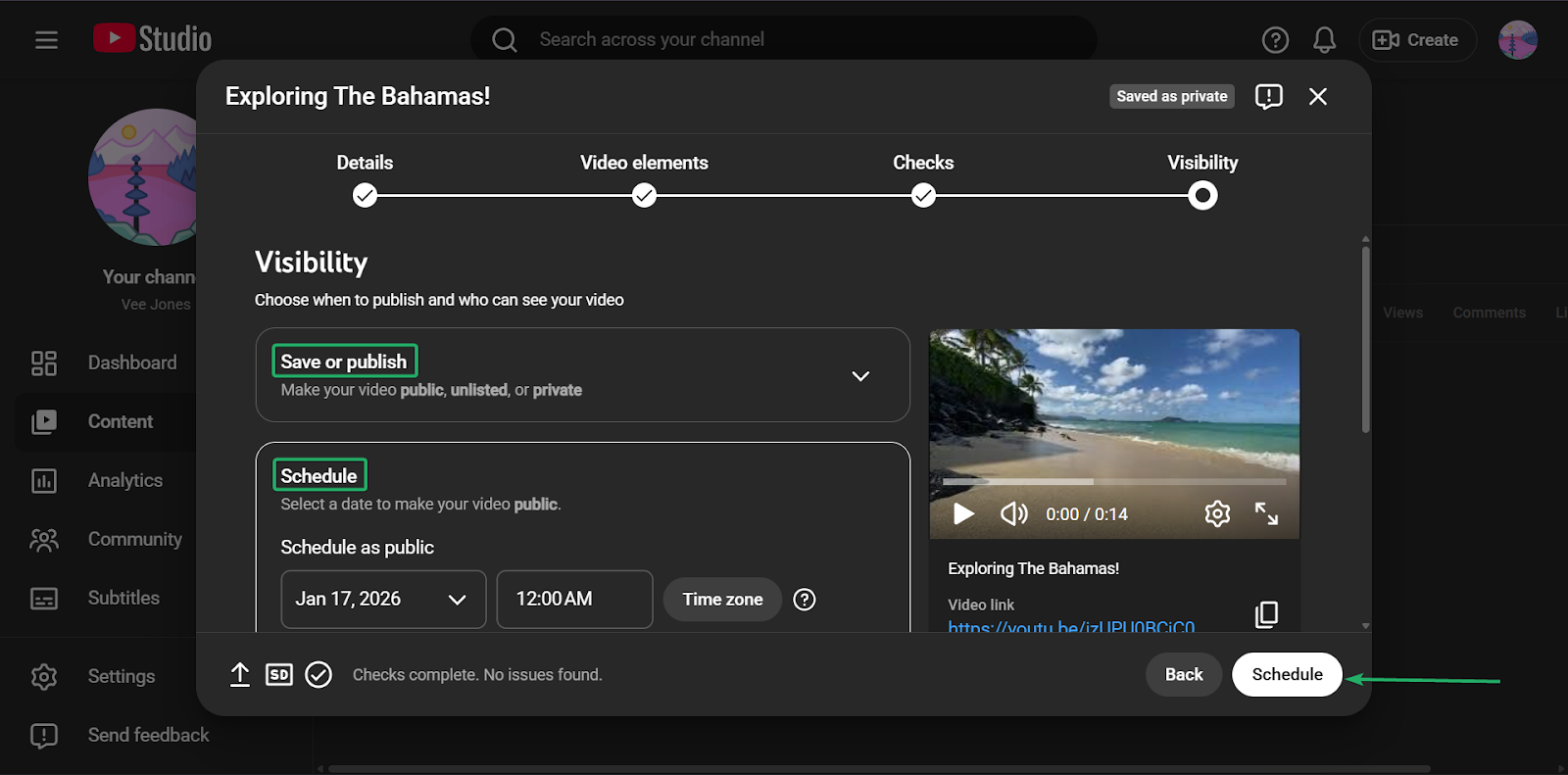
Task: Seek along the video progress bar
Action: (1114, 481)
